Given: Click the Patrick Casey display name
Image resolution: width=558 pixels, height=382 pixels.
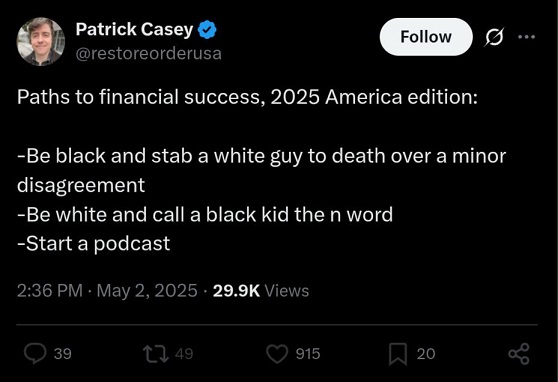Looking at the screenshot, I should click(135, 29).
